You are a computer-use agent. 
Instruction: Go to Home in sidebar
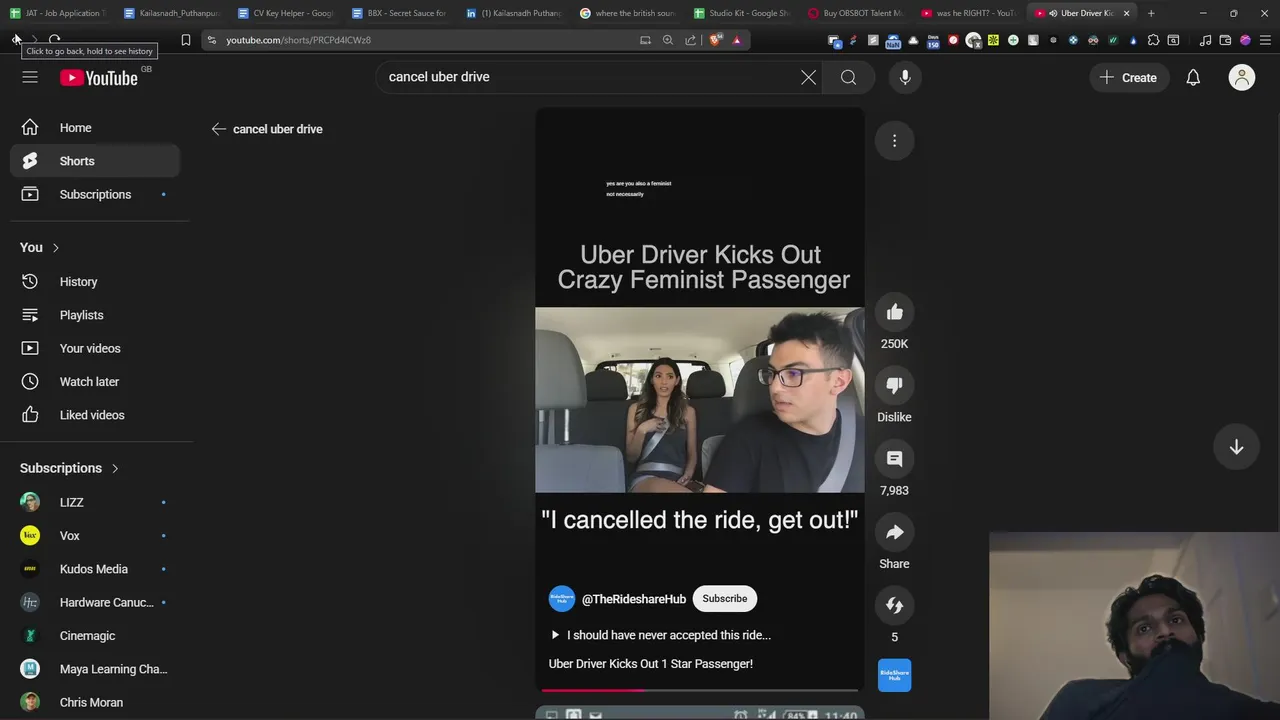(x=95, y=128)
